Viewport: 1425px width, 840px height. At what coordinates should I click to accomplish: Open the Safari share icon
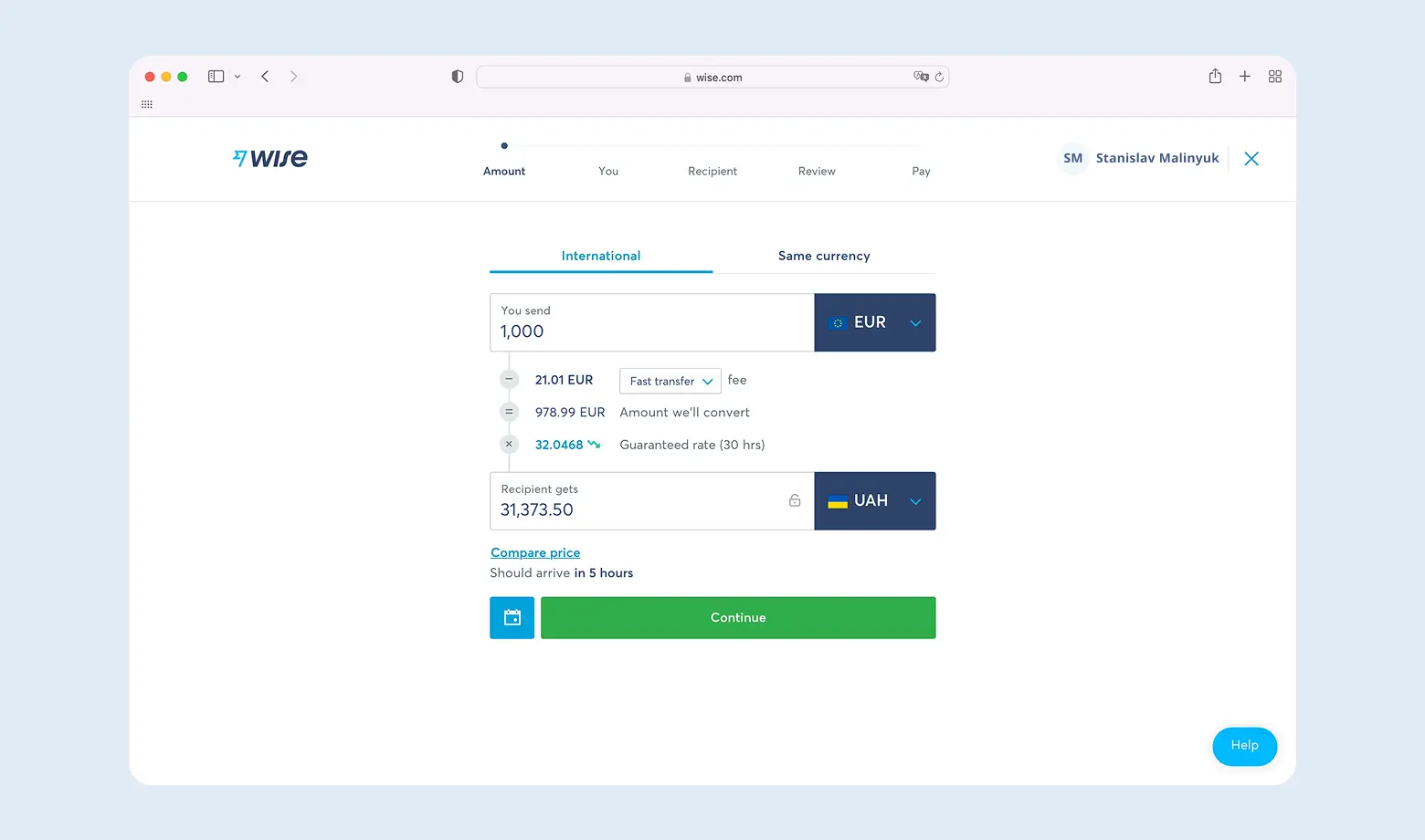(1215, 77)
